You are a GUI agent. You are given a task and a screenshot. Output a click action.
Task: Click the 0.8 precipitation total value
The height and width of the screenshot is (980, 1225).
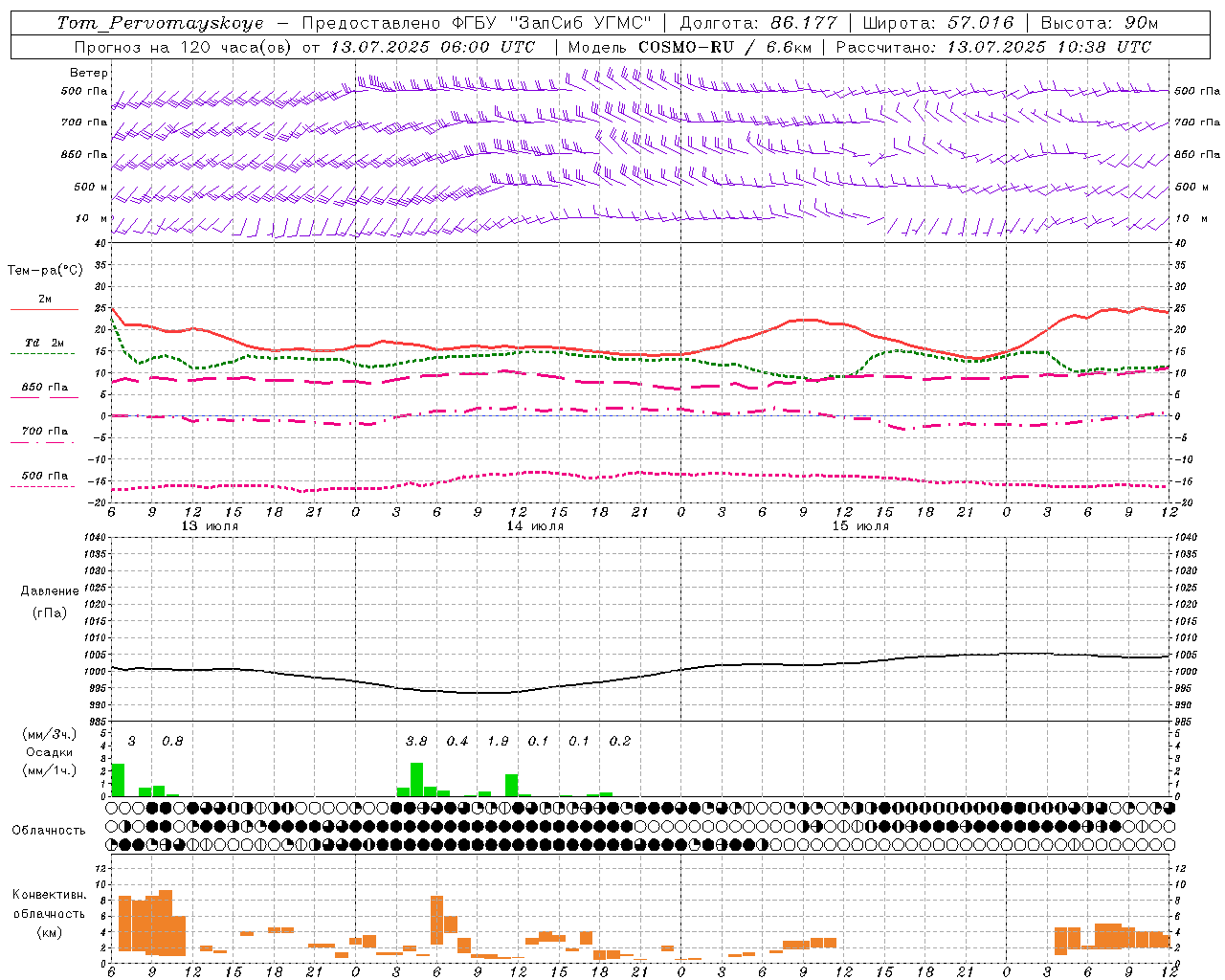(172, 741)
